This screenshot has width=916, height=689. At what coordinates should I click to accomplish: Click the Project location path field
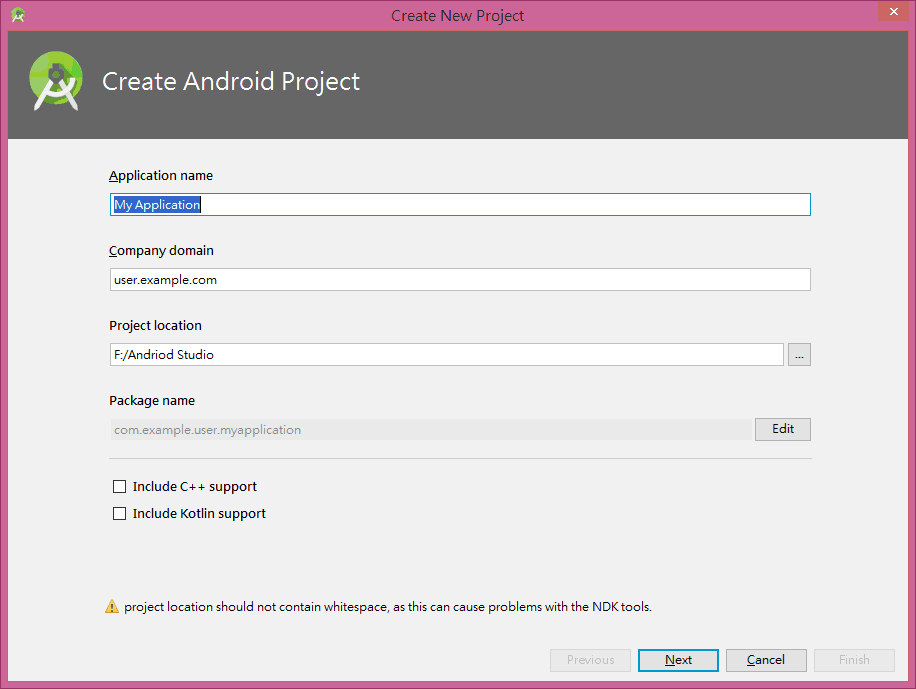click(446, 355)
